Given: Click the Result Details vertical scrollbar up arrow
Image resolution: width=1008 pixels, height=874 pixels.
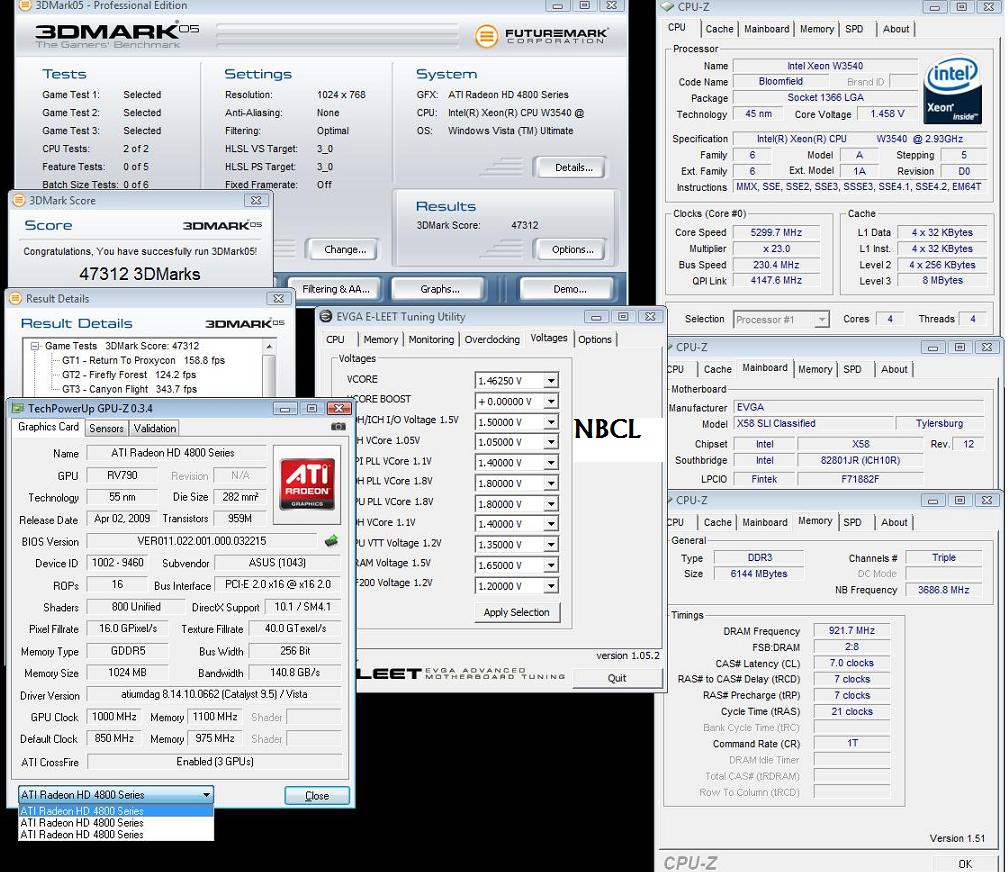Looking at the screenshot, I should [269, 346].
